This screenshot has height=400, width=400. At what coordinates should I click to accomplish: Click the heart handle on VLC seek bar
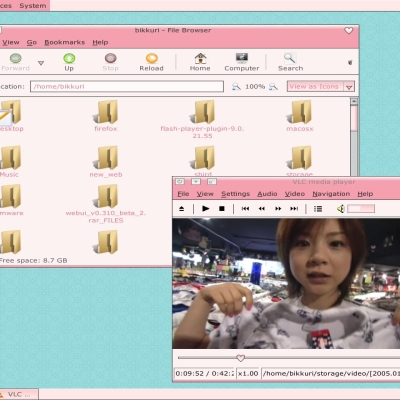tap(240, 358)
